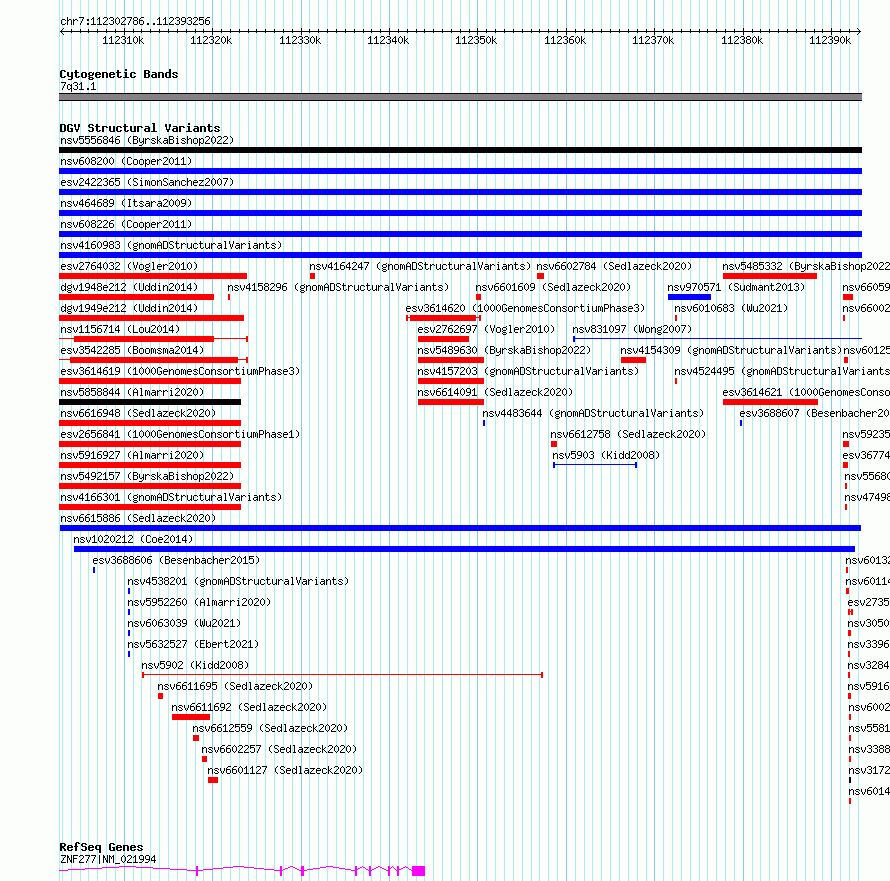Select nsv4164247 (gnomADStructuralVariants) label
Viewport: 890px width, 881px height.
click(420, 266)
